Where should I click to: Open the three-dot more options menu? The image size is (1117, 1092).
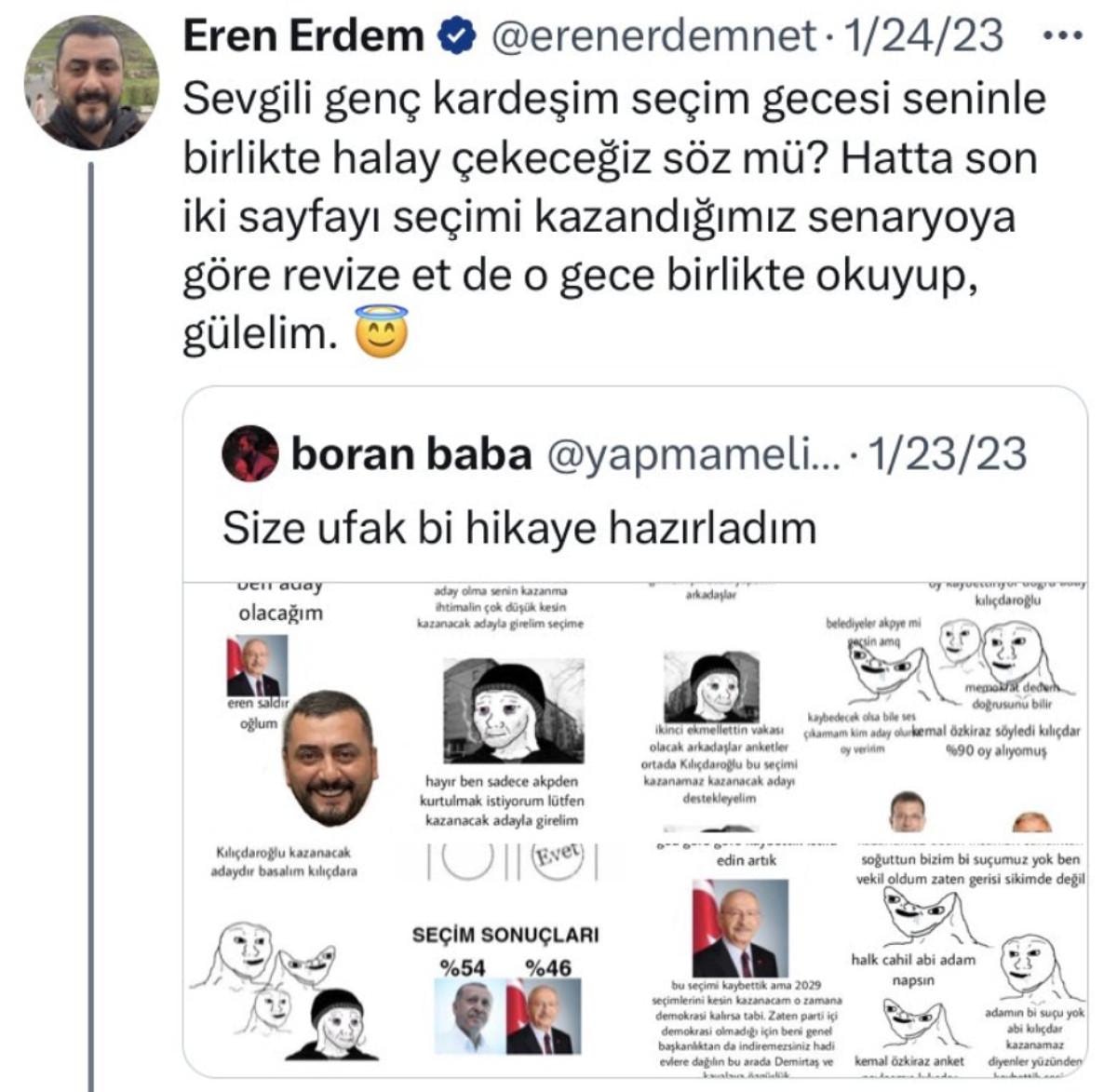tap(1059, 37)
